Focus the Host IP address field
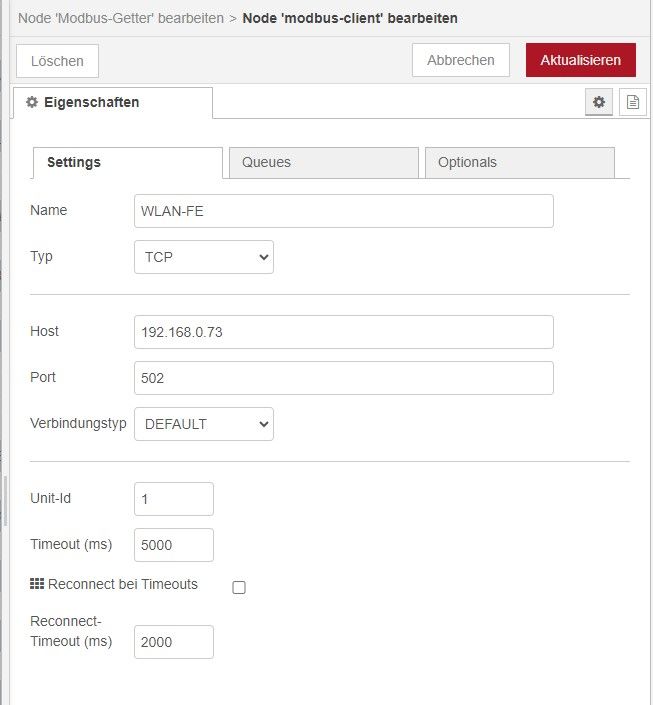Image resolution: width=653 pixels, height=705 pixels. pos(343,332)
